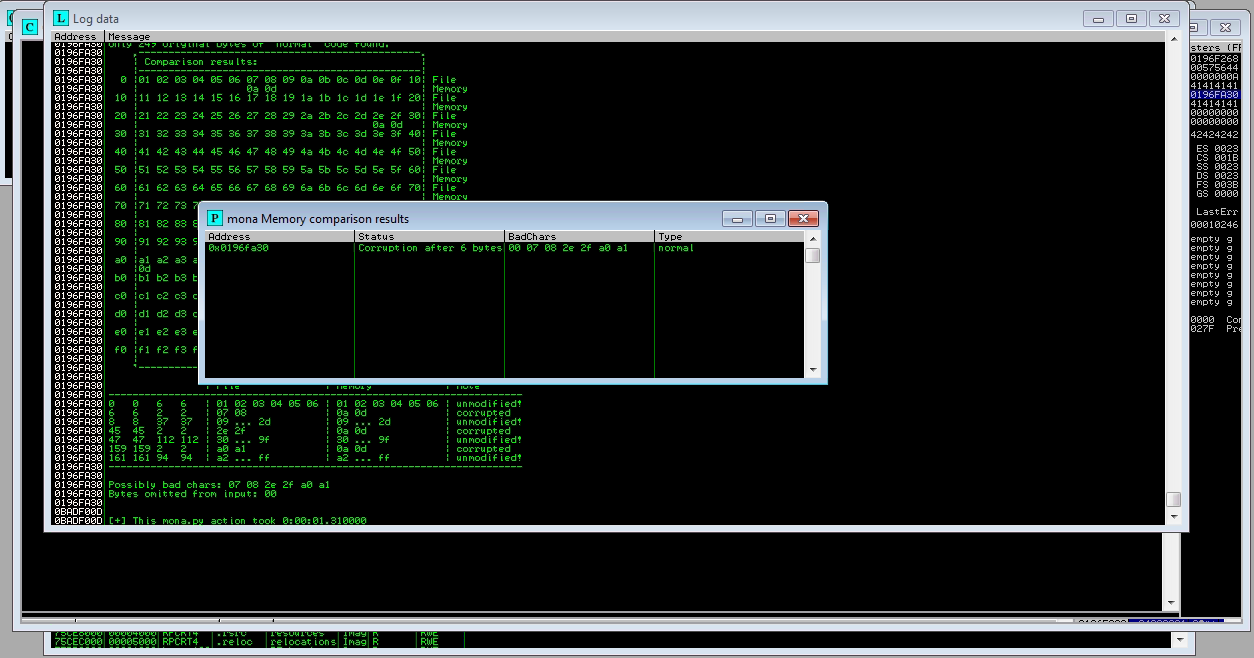Click the mona results scrollbar thumb

point(813,256)
